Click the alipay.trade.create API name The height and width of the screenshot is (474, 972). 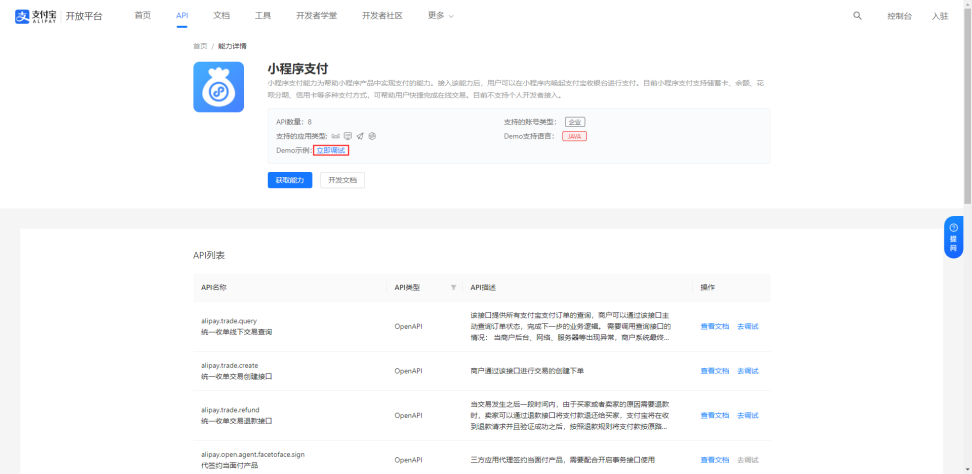tap(230, 366)
